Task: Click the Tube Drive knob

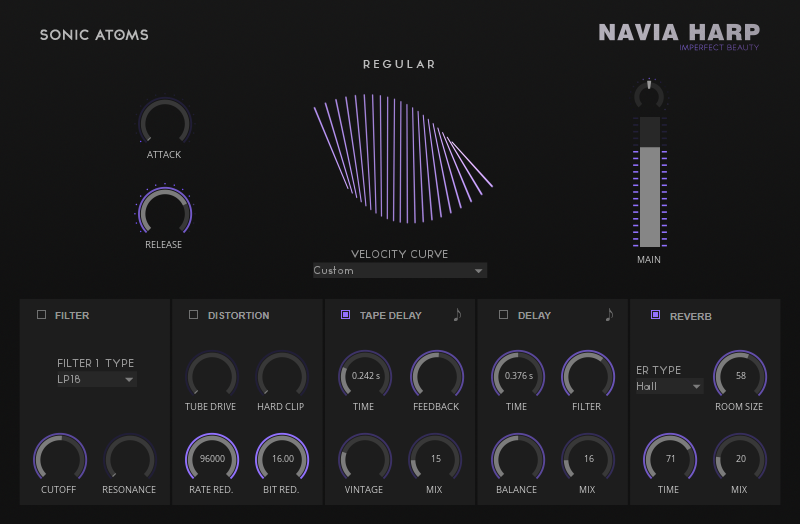Action: tap(212, 376)
